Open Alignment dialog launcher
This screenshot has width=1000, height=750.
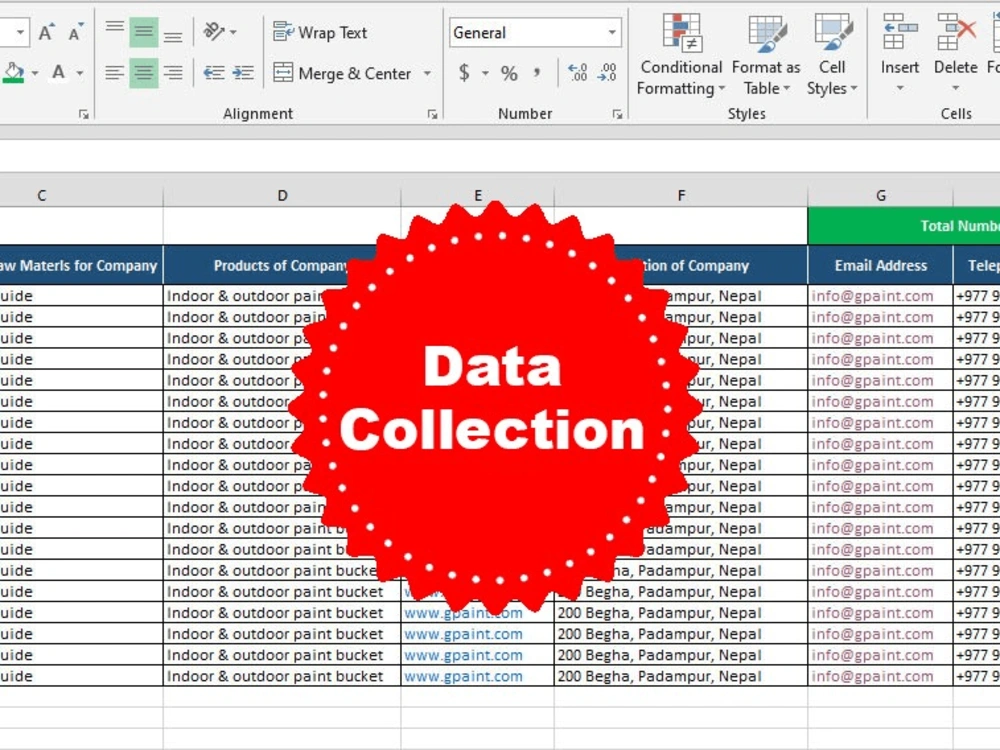pyautogui.click(x=432, y=114)
